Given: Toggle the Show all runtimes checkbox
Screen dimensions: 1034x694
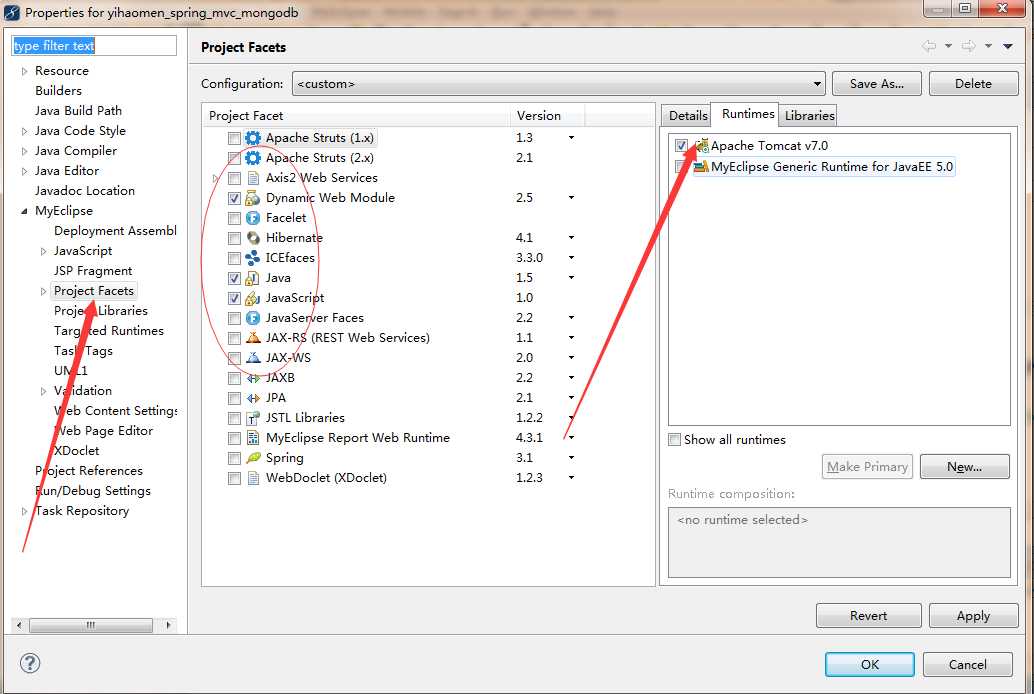Looking at the screenshot, I should tap(675, 439).
